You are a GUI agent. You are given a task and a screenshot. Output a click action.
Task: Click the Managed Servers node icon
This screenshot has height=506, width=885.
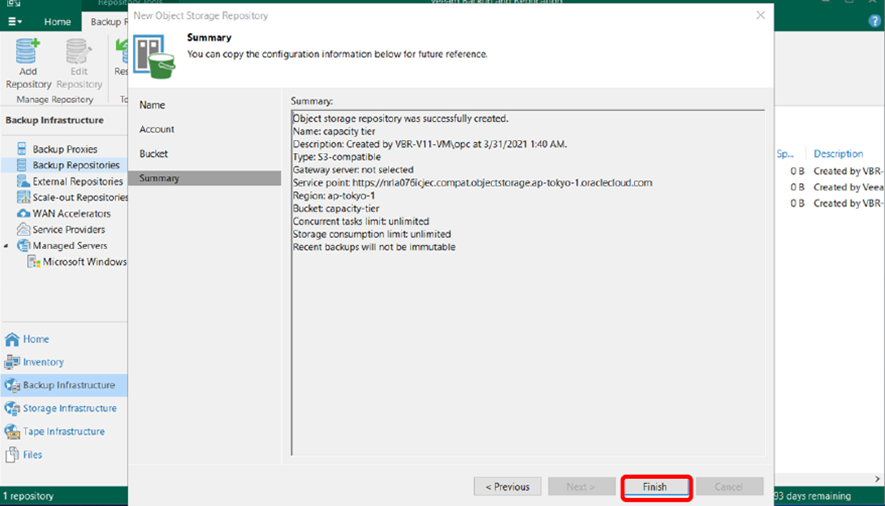click(x=23, y=245)
